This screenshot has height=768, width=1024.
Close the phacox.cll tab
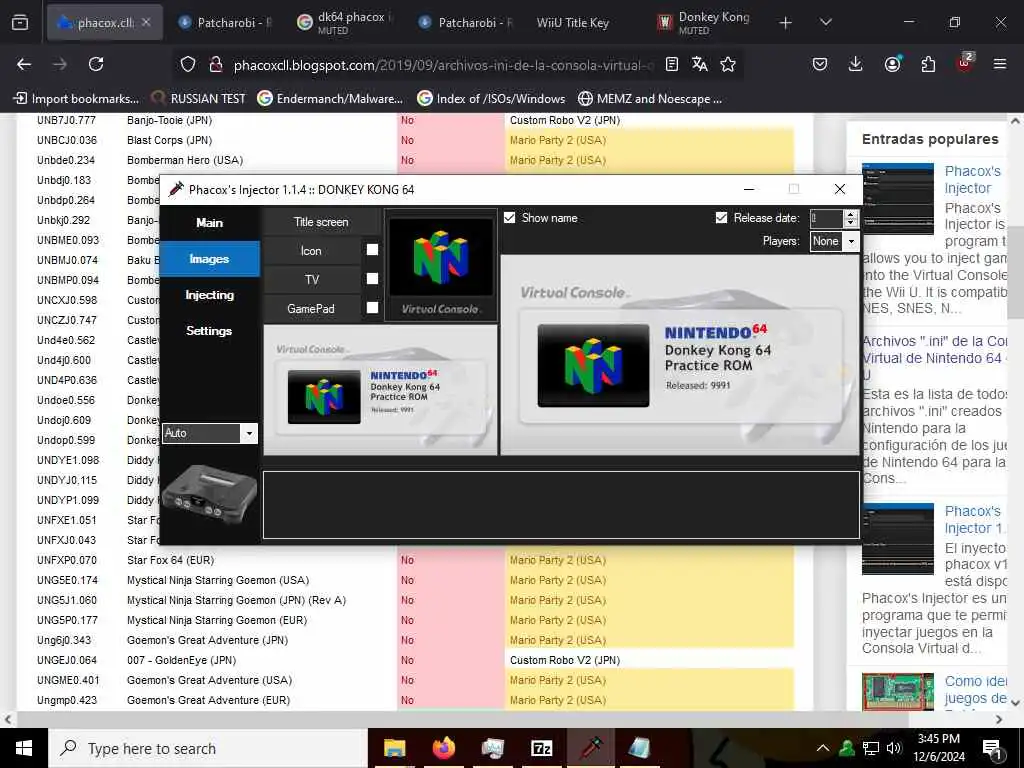(x=146, y=22)
